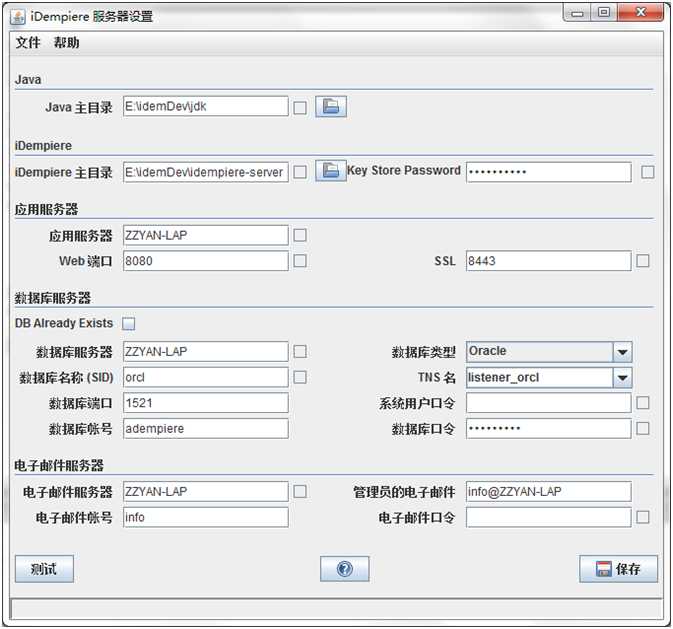673x629 pixels.
Task: Close the iDempiere settings window
Action: [x=641, y=13]
